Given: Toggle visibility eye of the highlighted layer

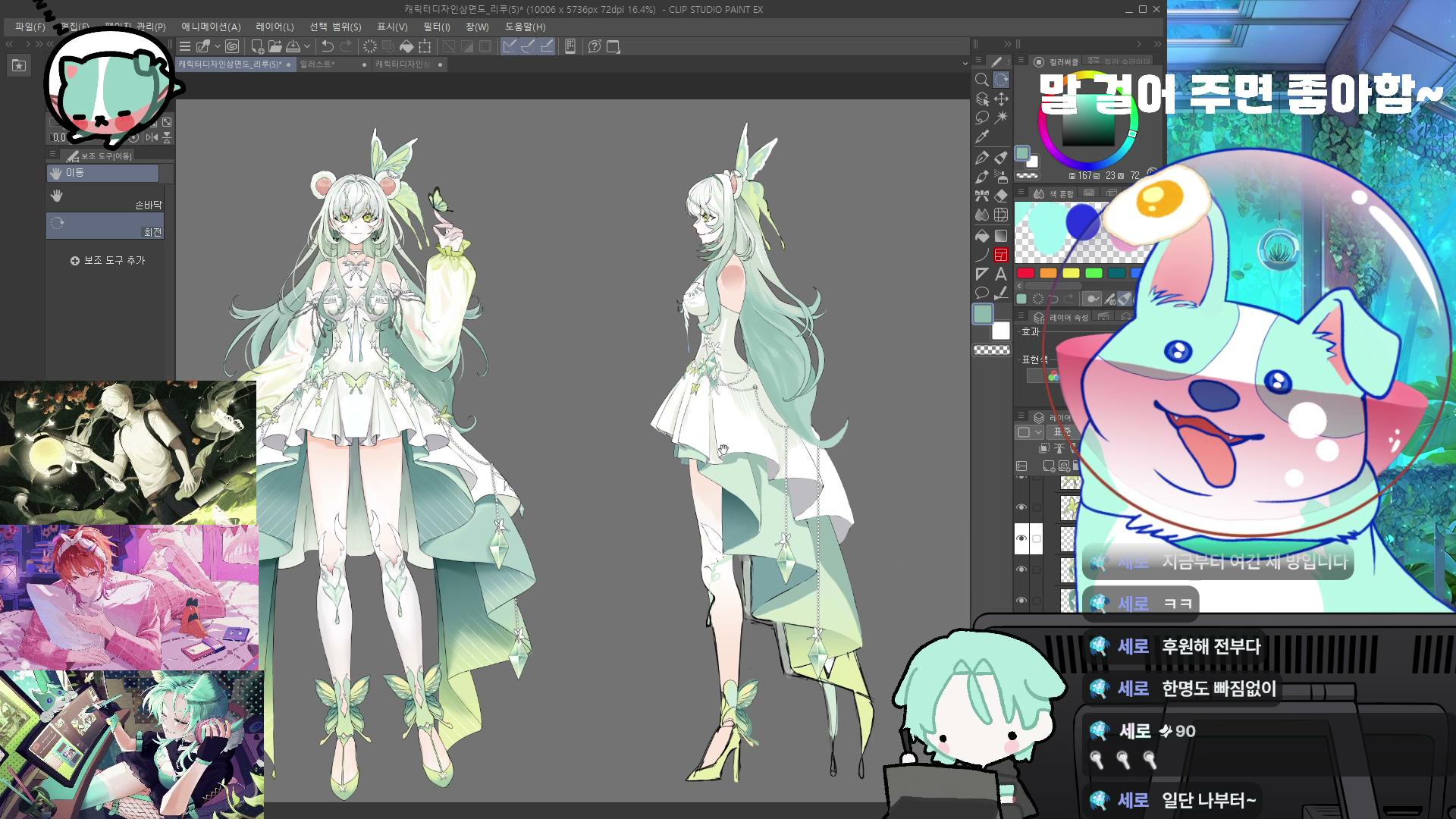Looking at the screenshot, I should 1021,538.
